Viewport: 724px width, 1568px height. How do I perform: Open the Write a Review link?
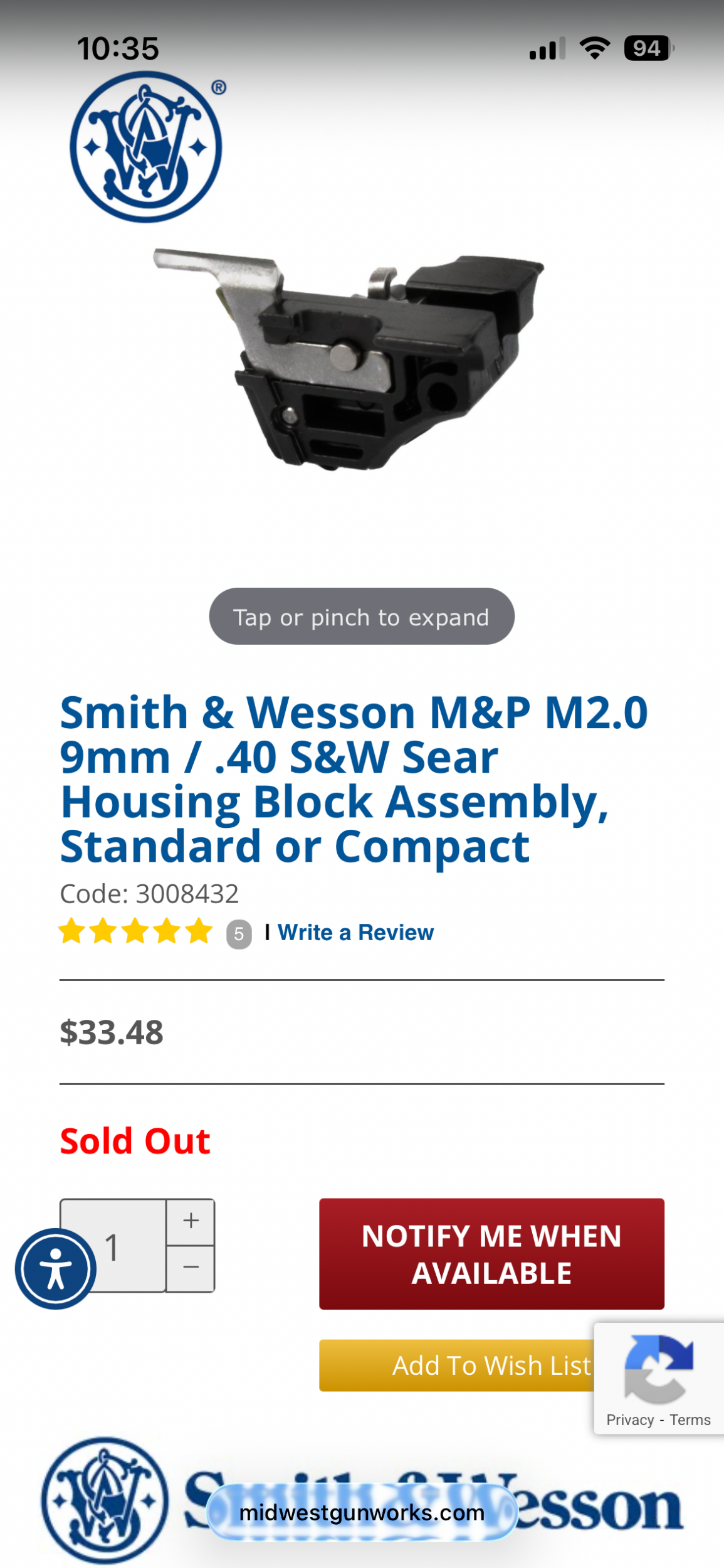point(355,933)
